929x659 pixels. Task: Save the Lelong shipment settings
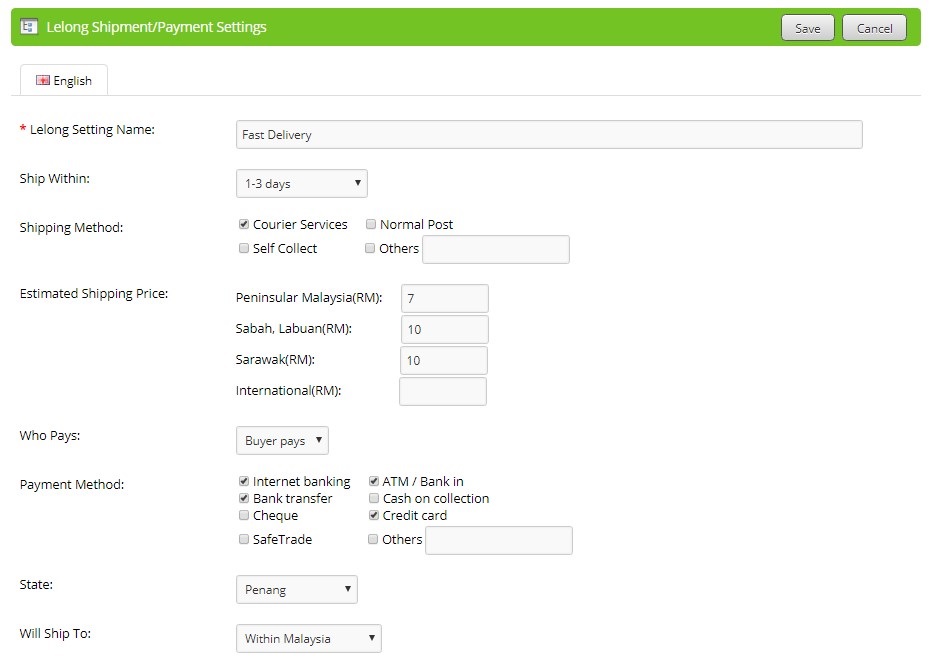807,27
